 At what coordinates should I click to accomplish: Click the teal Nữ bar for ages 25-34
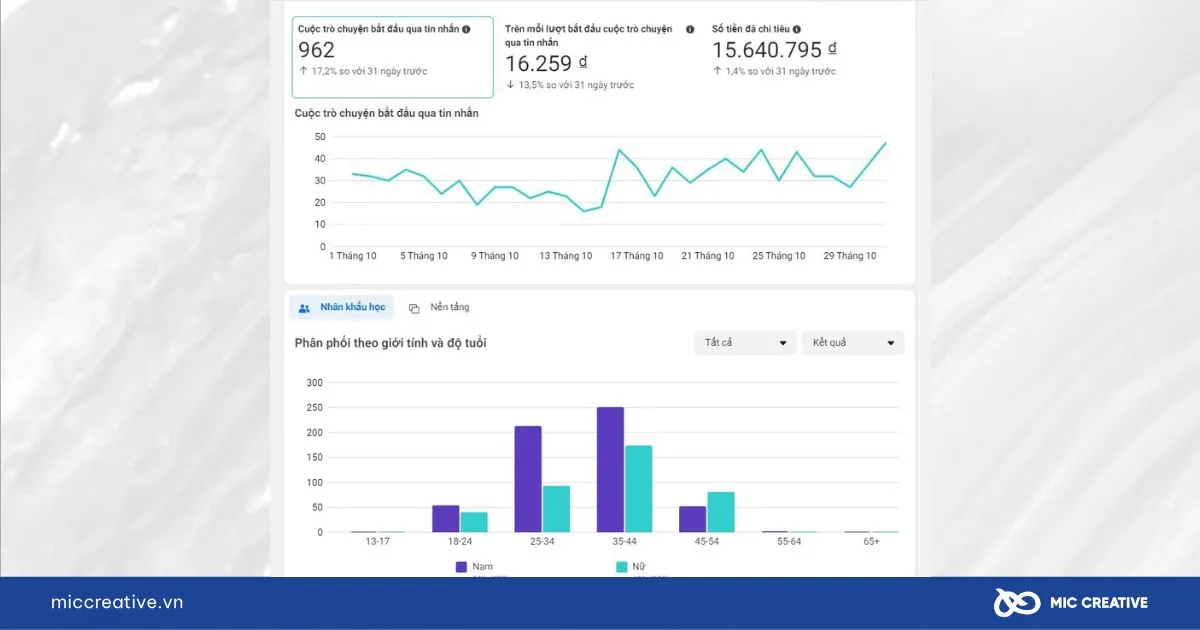[556, 508]
